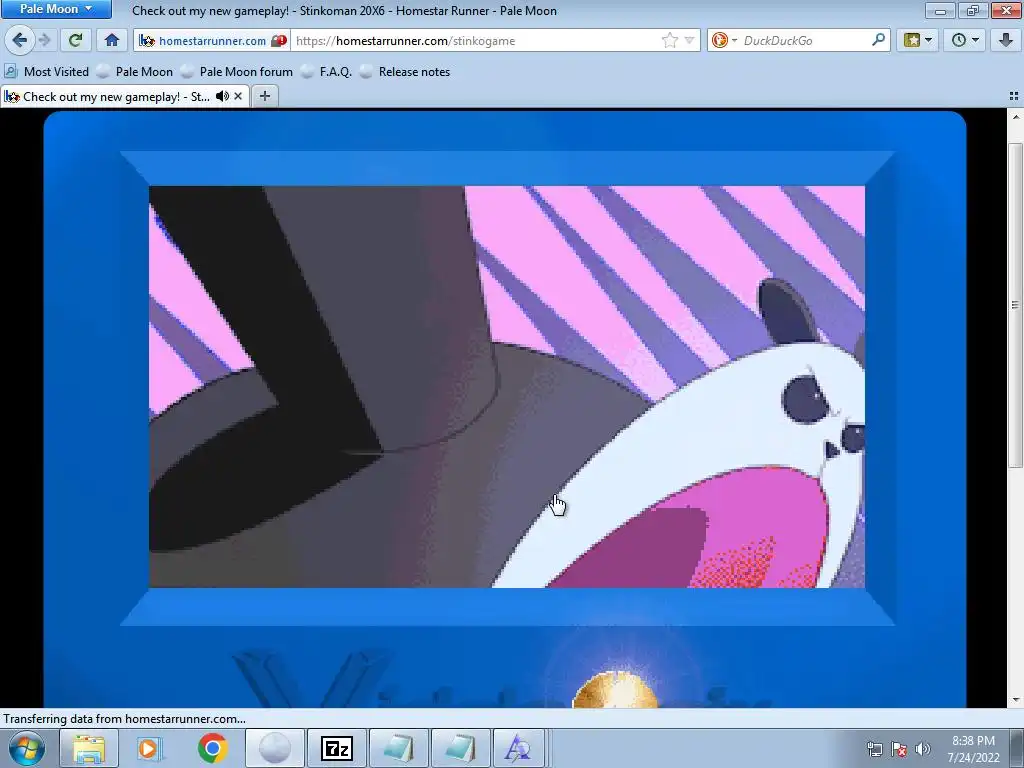Click 'Transferring data from homestarrunner.com' status text

(x=125, y=719)
